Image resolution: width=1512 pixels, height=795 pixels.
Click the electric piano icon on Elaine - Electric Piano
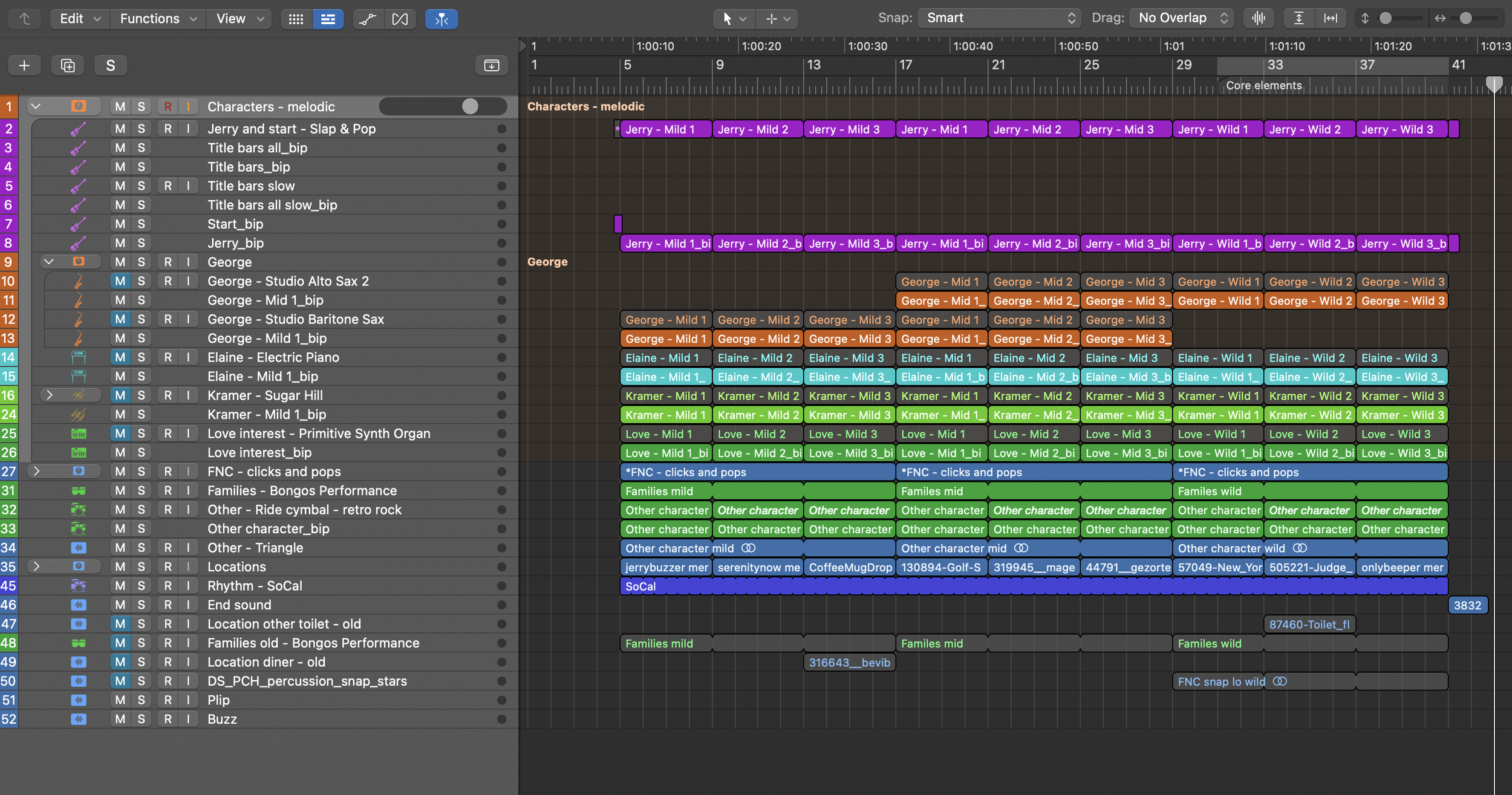click(78, 357)
